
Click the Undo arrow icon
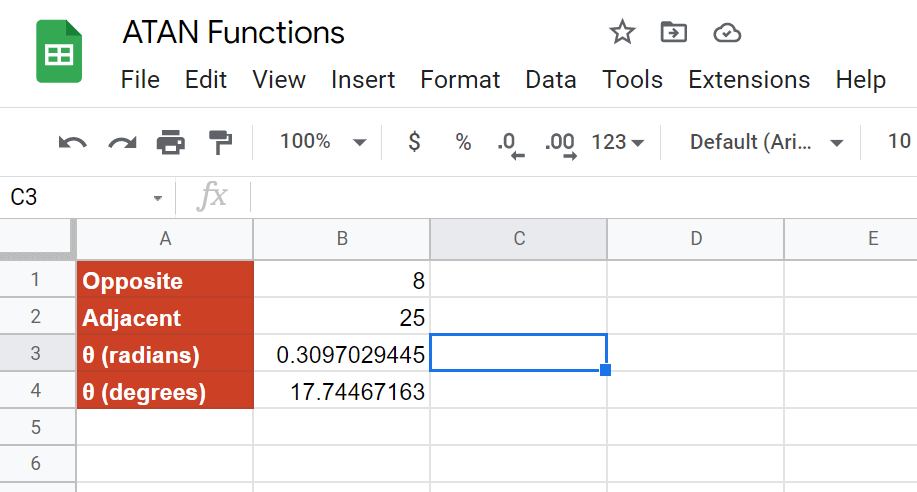(x=73, y=142)
